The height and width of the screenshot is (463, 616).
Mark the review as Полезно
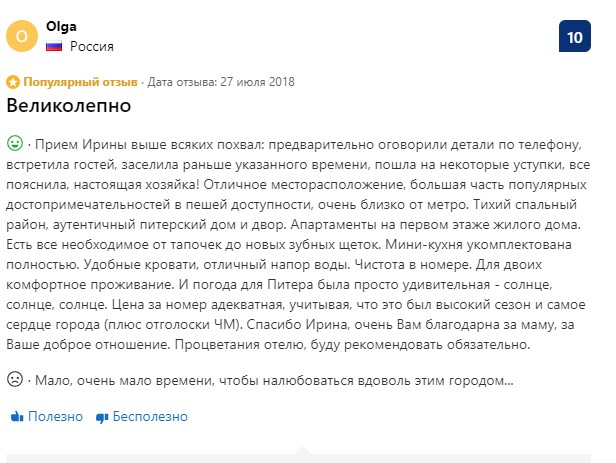tap(55, 416)
